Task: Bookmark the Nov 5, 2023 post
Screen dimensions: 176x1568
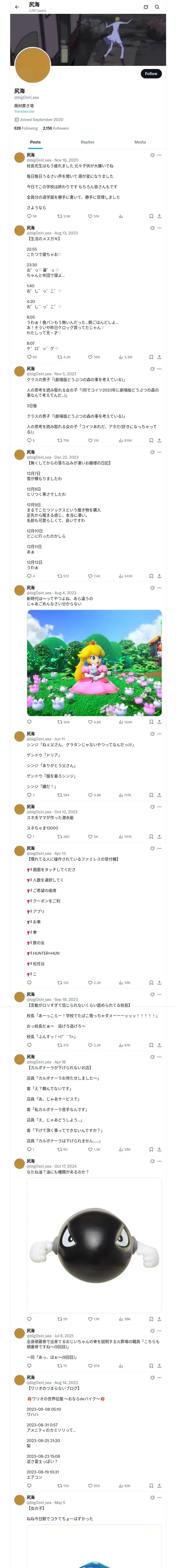Action: pos(151,440)
